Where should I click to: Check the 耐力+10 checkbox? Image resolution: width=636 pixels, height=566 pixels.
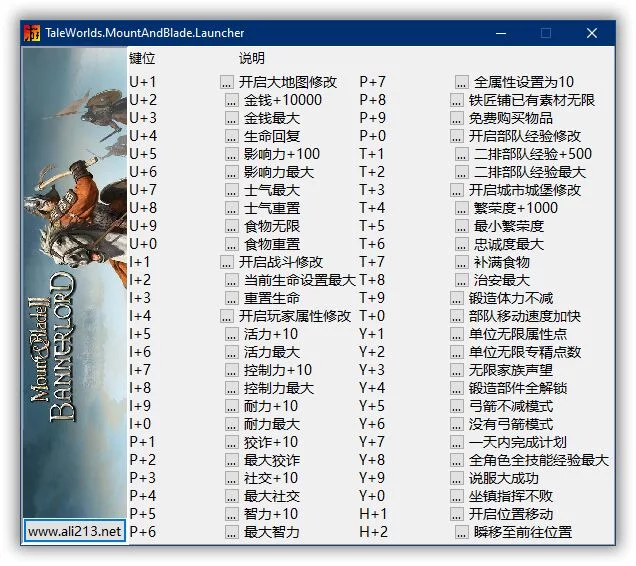232,406
